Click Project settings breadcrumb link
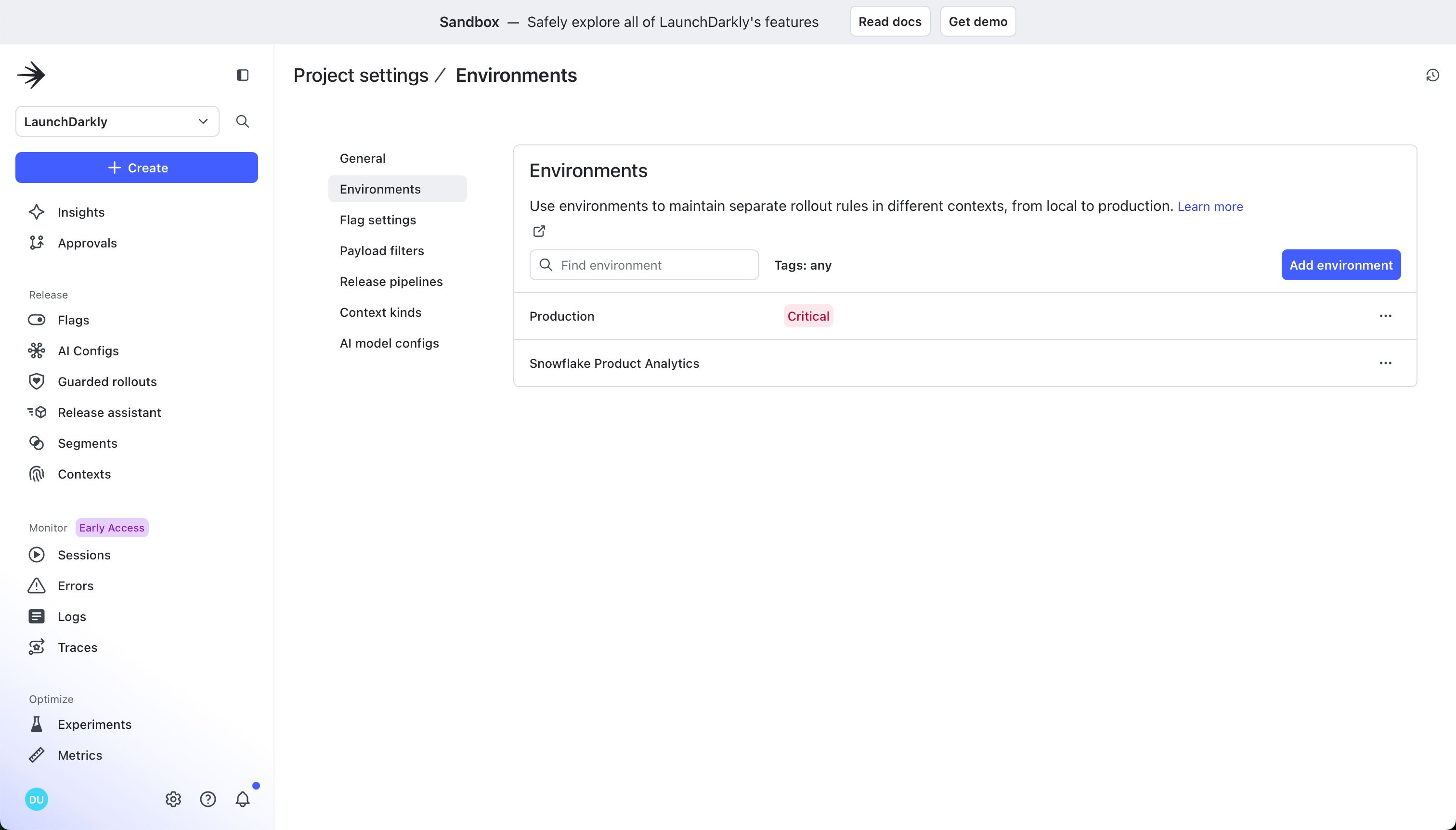Viewport: 1456px width, 830px height. (x=361, y=75)
